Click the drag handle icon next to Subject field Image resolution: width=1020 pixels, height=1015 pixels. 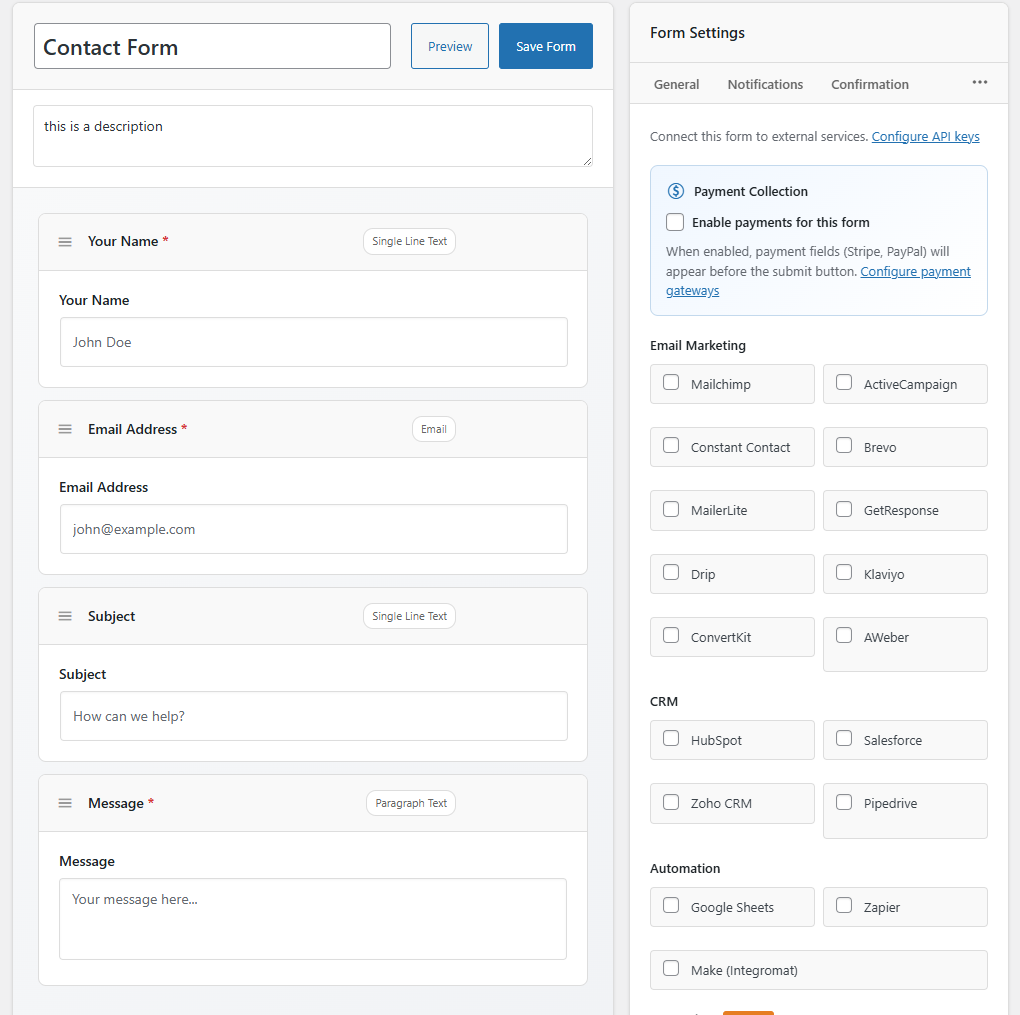65,616
